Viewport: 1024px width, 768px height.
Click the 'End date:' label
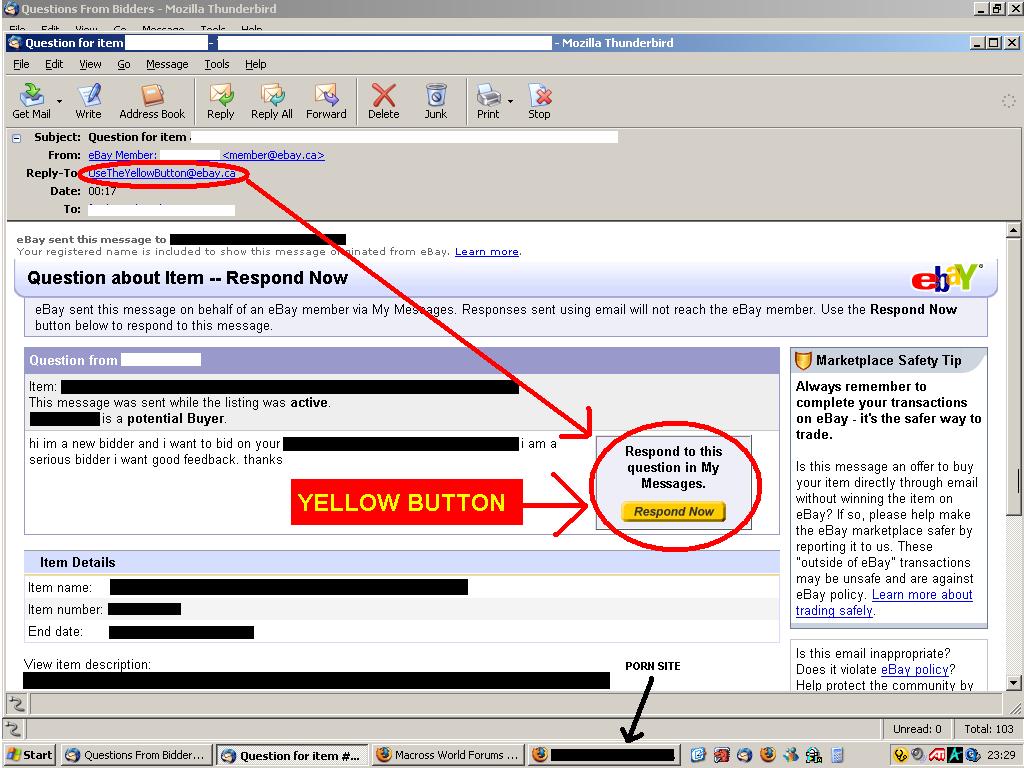55,632
